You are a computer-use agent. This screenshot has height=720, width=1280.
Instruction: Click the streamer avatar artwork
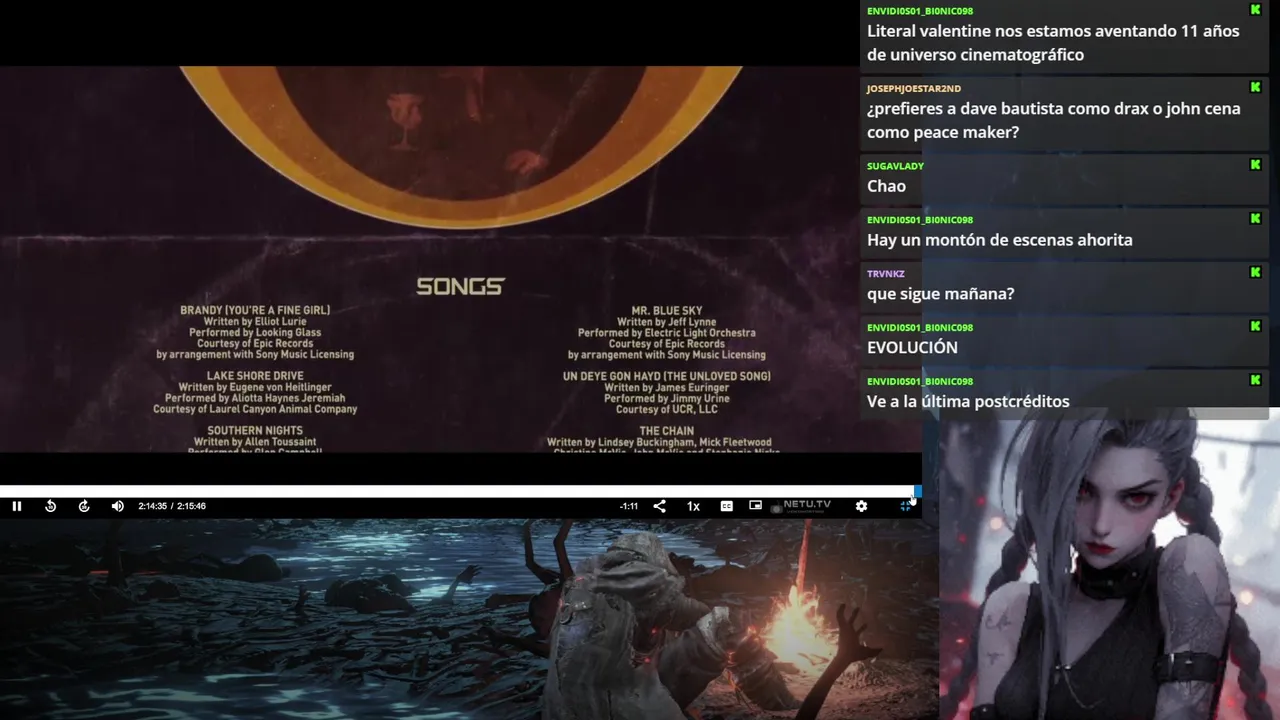pyautogui.click(x=1109, y=564)
